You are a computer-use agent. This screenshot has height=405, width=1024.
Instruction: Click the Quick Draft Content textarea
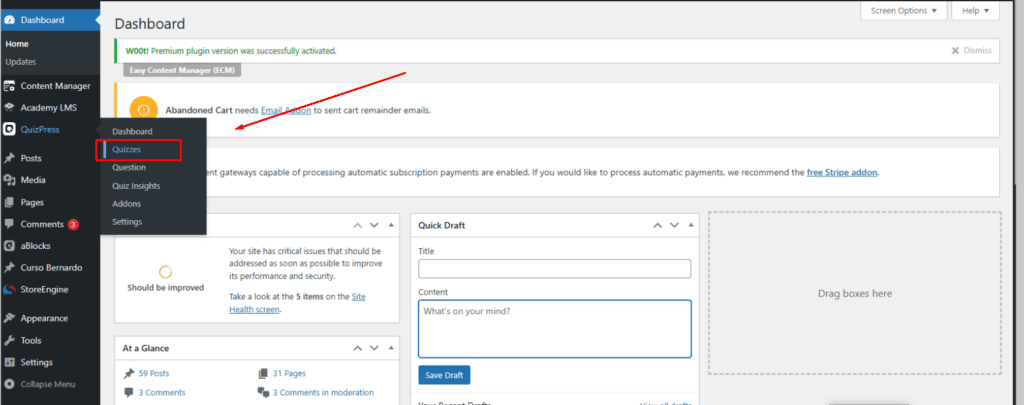[554, 329]
